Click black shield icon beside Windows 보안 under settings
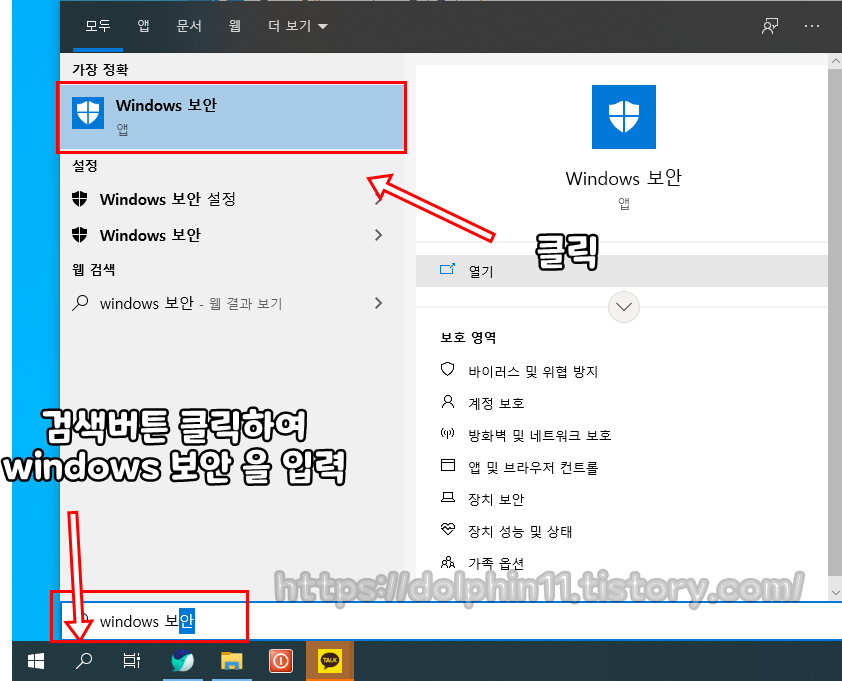 click(79, 235)
